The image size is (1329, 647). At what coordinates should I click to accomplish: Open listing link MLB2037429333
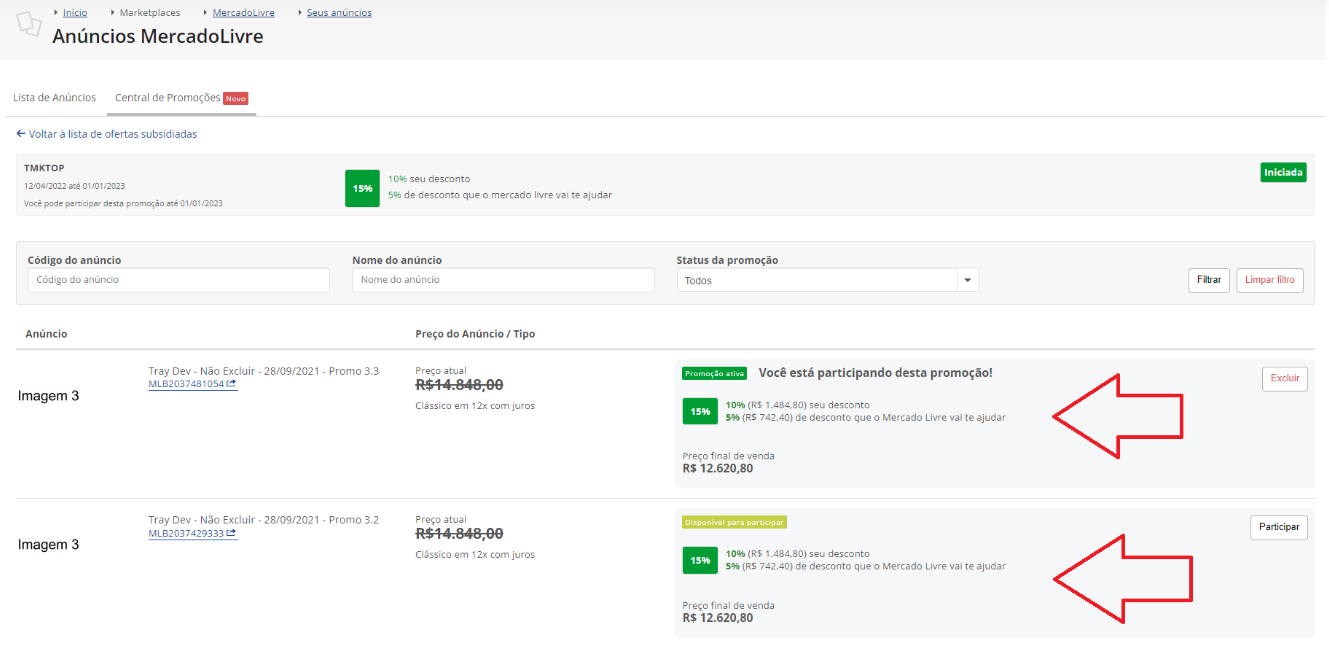click(186, 533)
